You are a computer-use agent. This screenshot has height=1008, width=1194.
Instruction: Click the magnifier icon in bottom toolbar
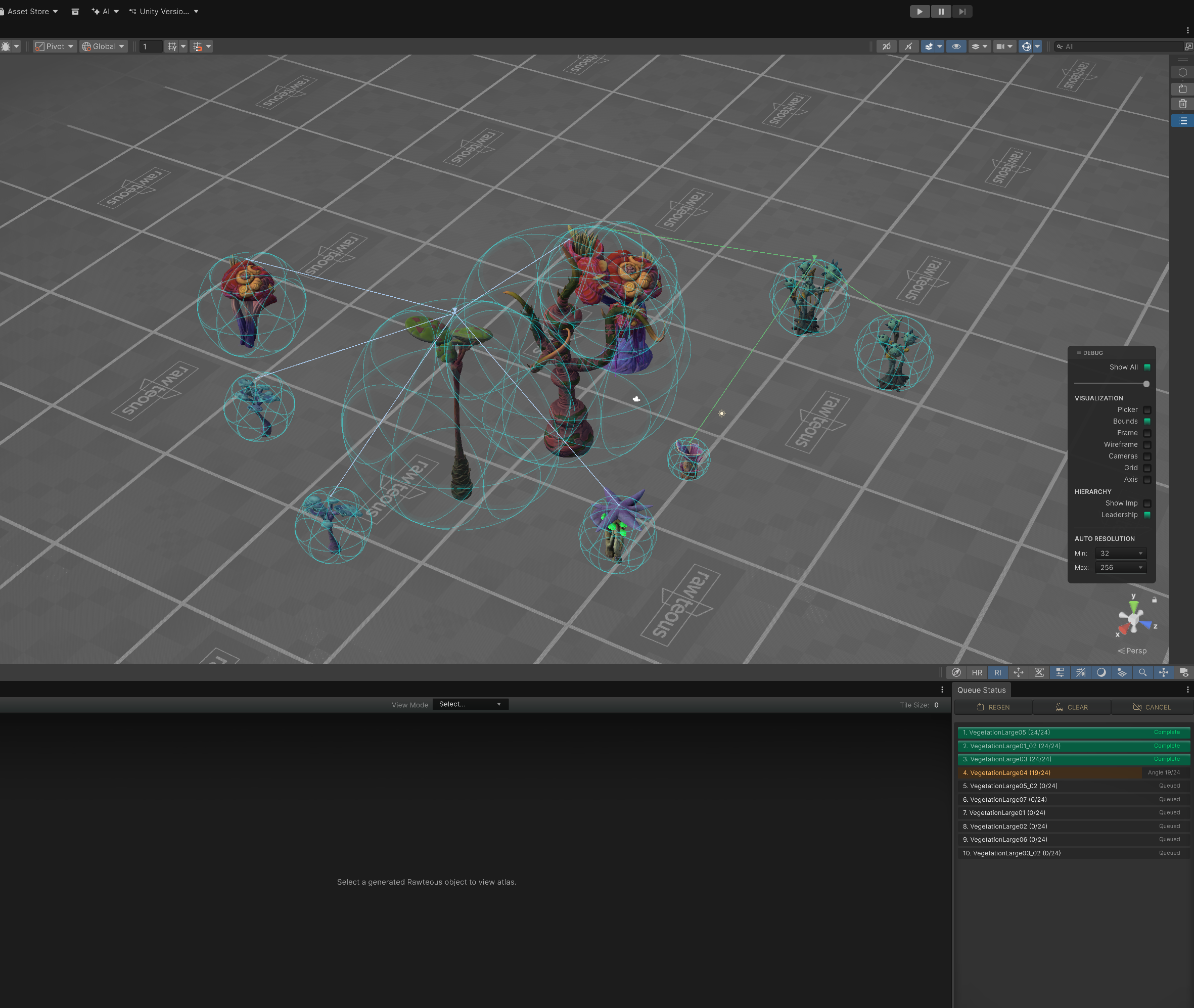point(1142,672)
